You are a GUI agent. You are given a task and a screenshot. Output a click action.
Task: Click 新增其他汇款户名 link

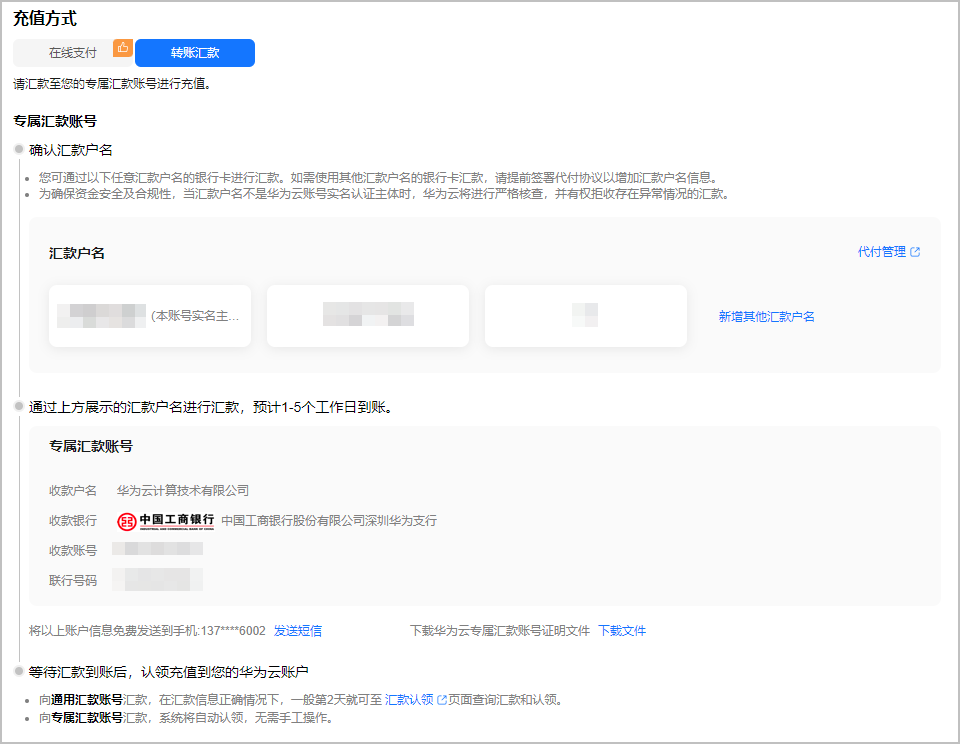pyautogui.click(x=767, y=317)
